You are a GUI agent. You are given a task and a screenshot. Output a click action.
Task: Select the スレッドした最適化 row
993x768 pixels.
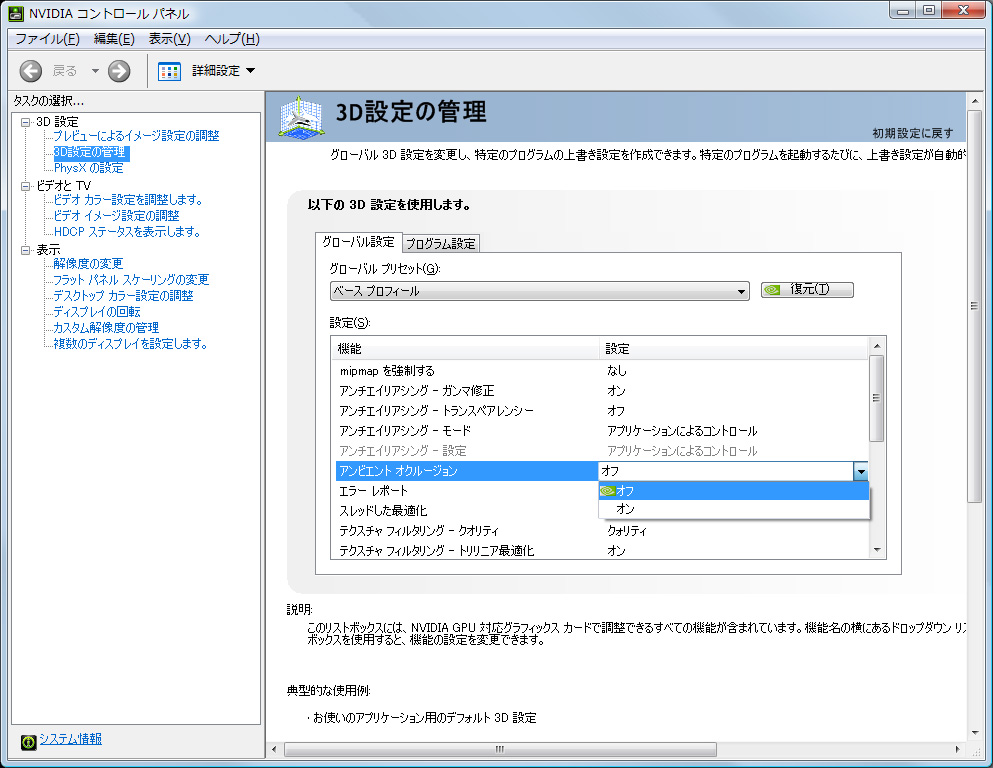(466, 510)
